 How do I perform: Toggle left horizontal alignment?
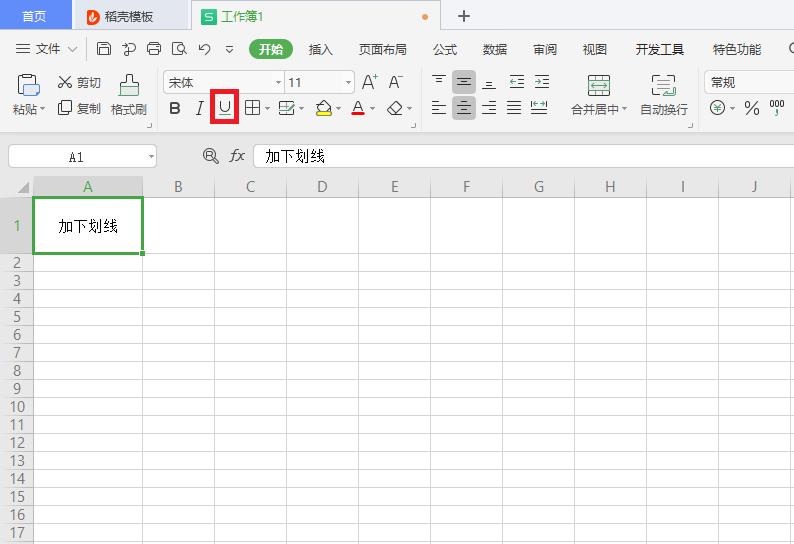[x=439, y=107]
